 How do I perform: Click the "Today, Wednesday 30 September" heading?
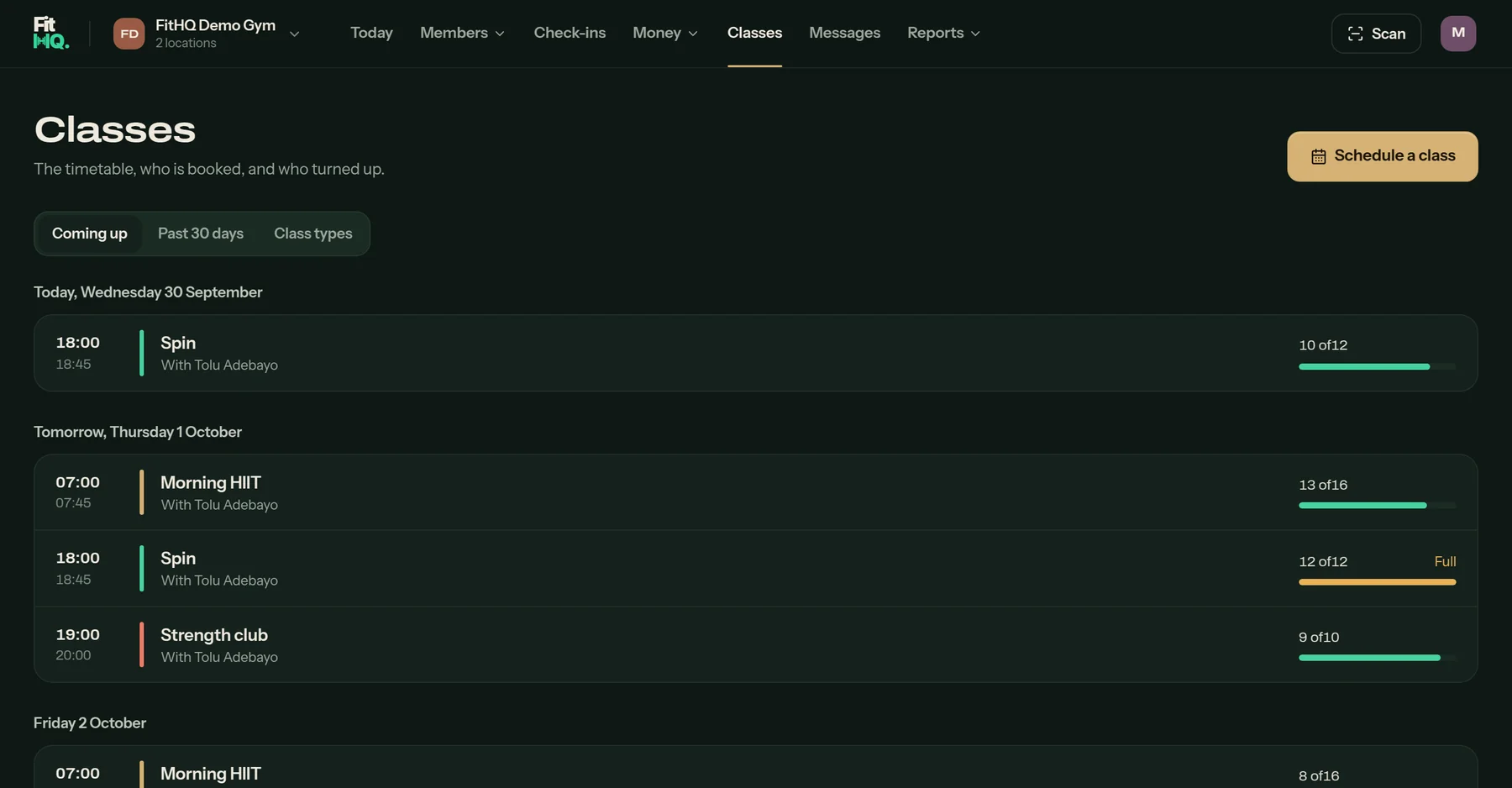coord(148,292)
